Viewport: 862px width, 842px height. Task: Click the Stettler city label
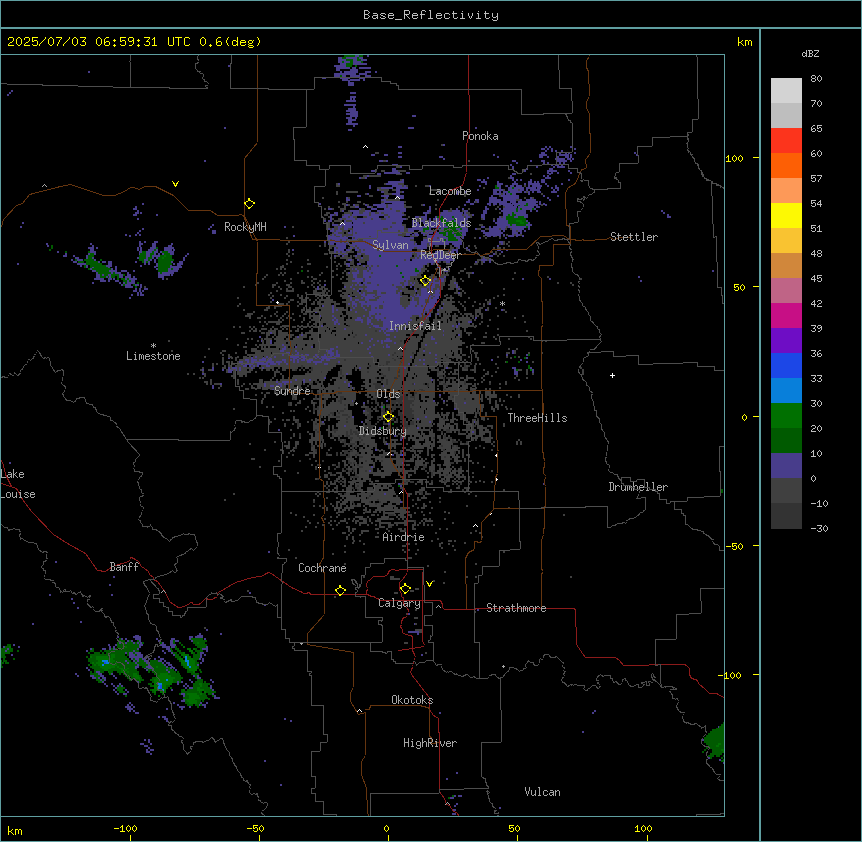[x=634, y=237]
